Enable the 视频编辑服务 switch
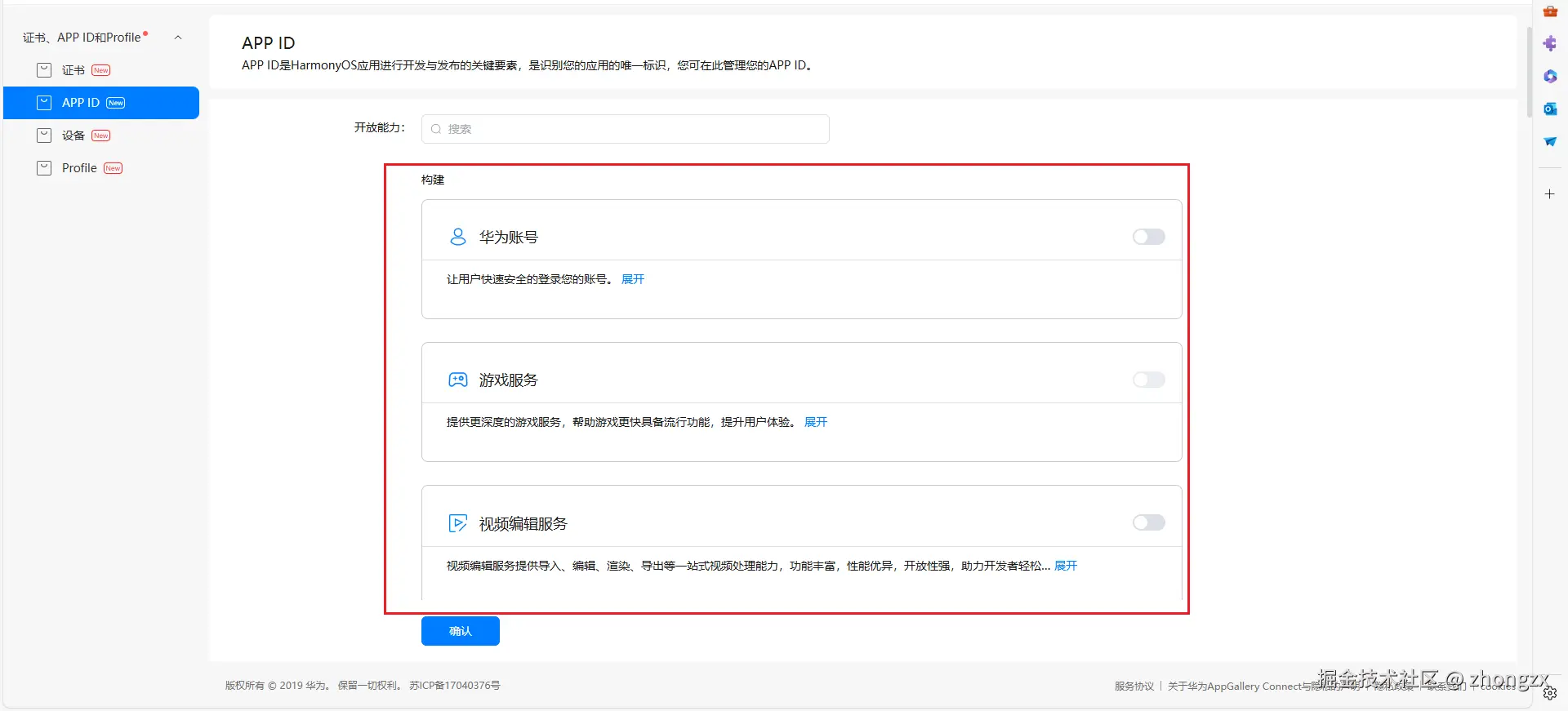1568x711 pixels. [1149, 522]
